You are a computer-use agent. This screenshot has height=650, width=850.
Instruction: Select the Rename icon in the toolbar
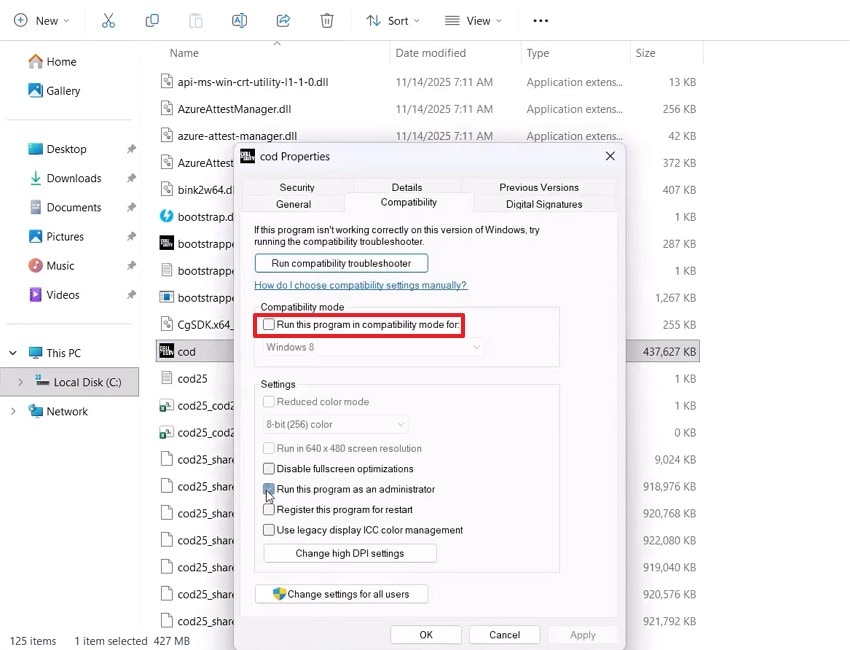[239, 20]
